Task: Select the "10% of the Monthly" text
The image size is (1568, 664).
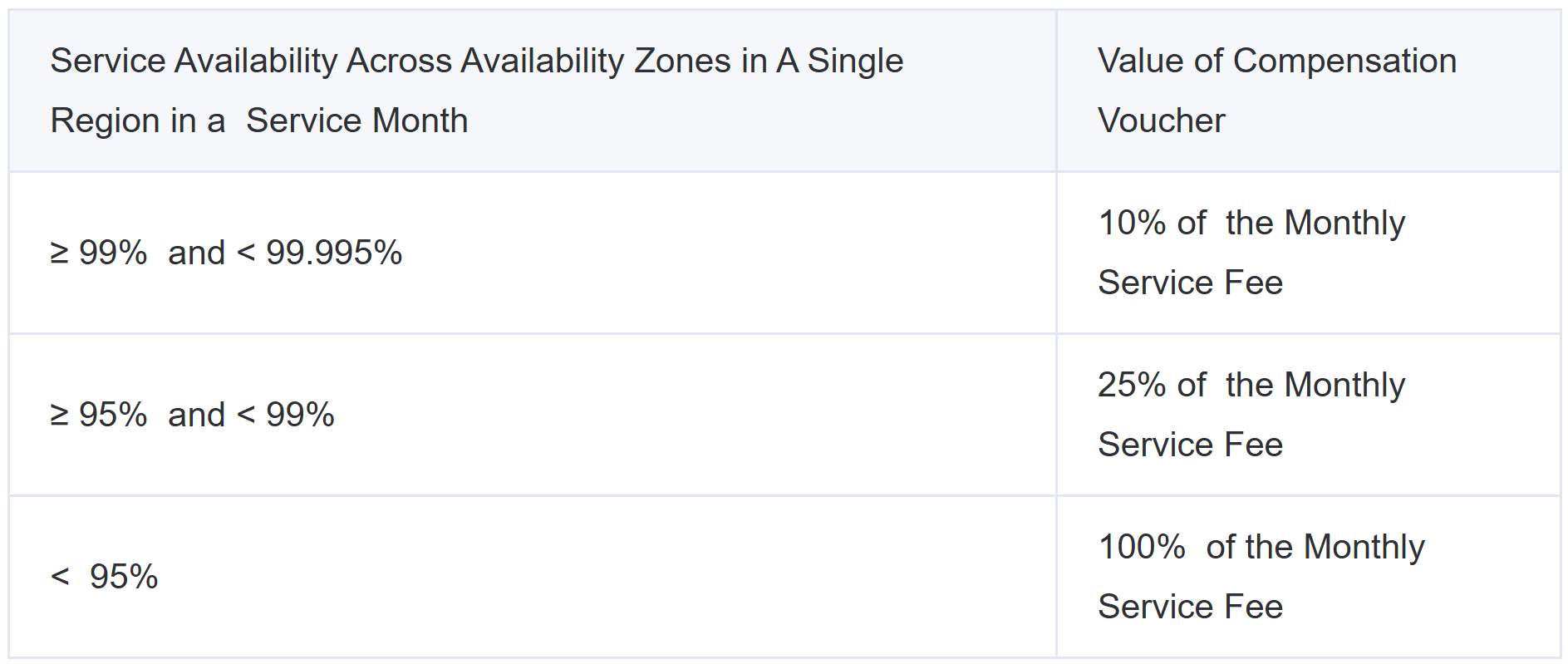Action: click(x=1251, y=224)
